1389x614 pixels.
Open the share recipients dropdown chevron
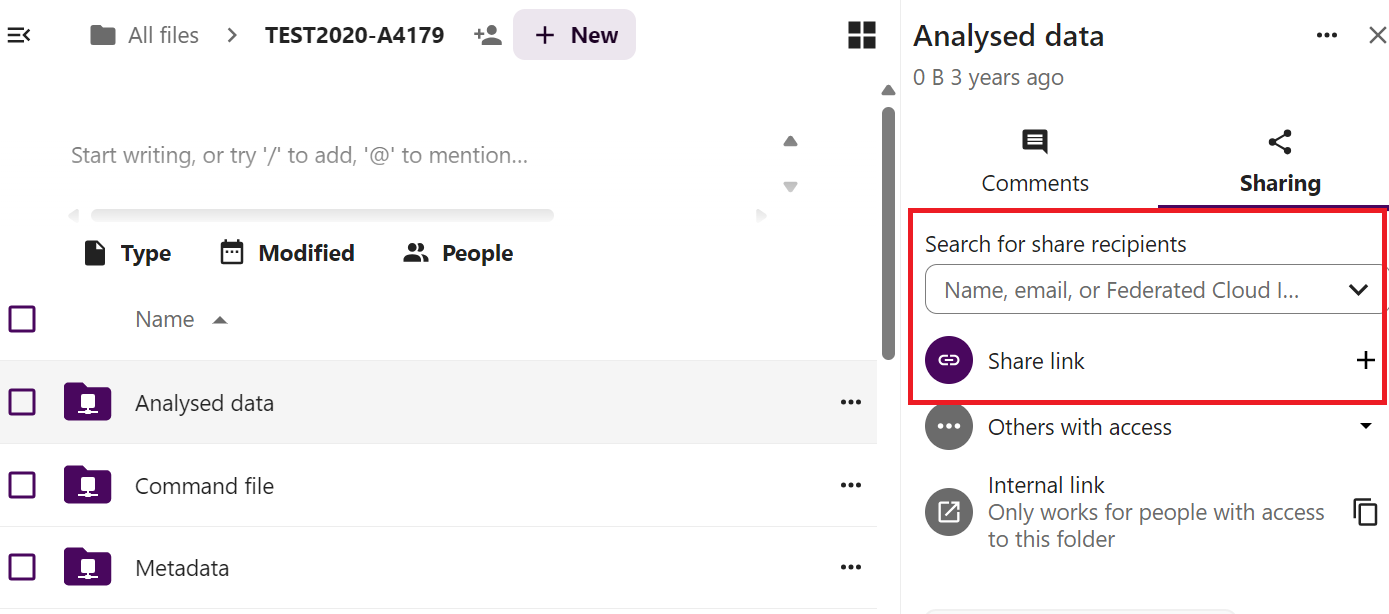[x=1358, y=289]
